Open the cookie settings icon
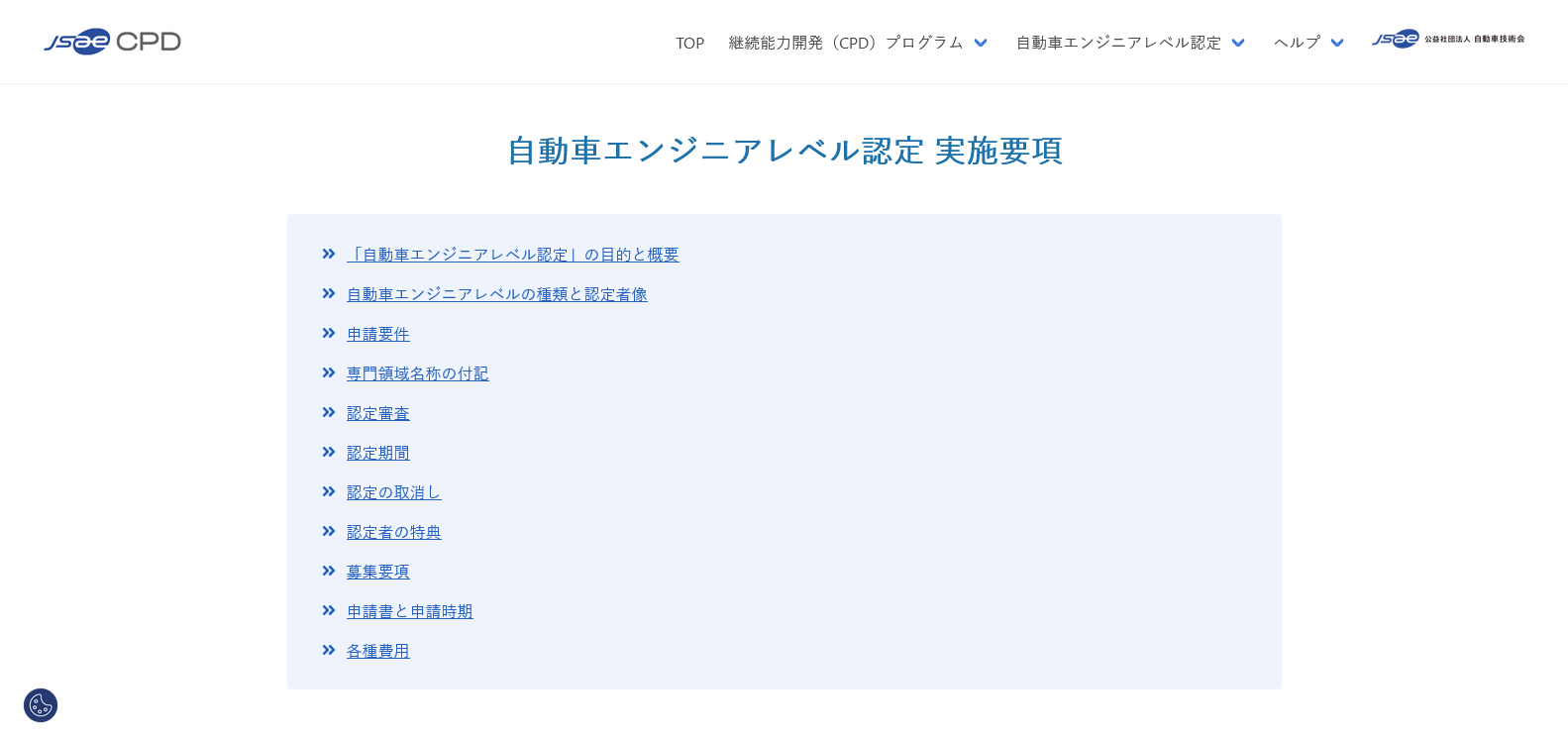This screenshot has width=1568, height=740. [41, 705]
